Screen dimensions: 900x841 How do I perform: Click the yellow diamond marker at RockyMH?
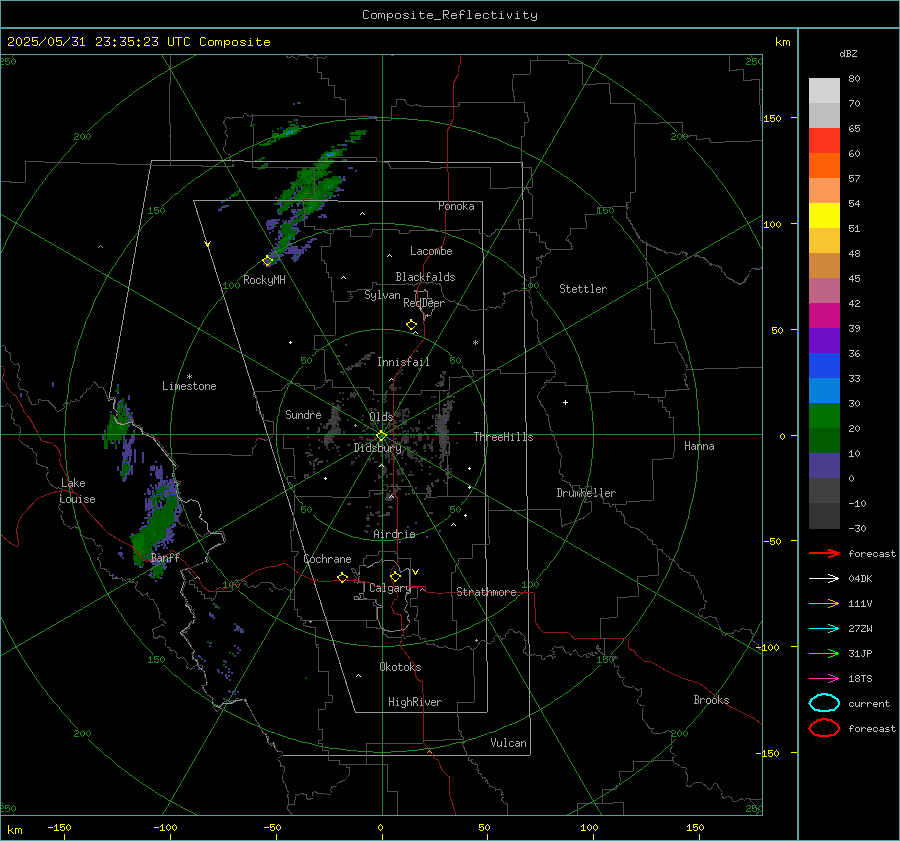[x=267, y=261]
